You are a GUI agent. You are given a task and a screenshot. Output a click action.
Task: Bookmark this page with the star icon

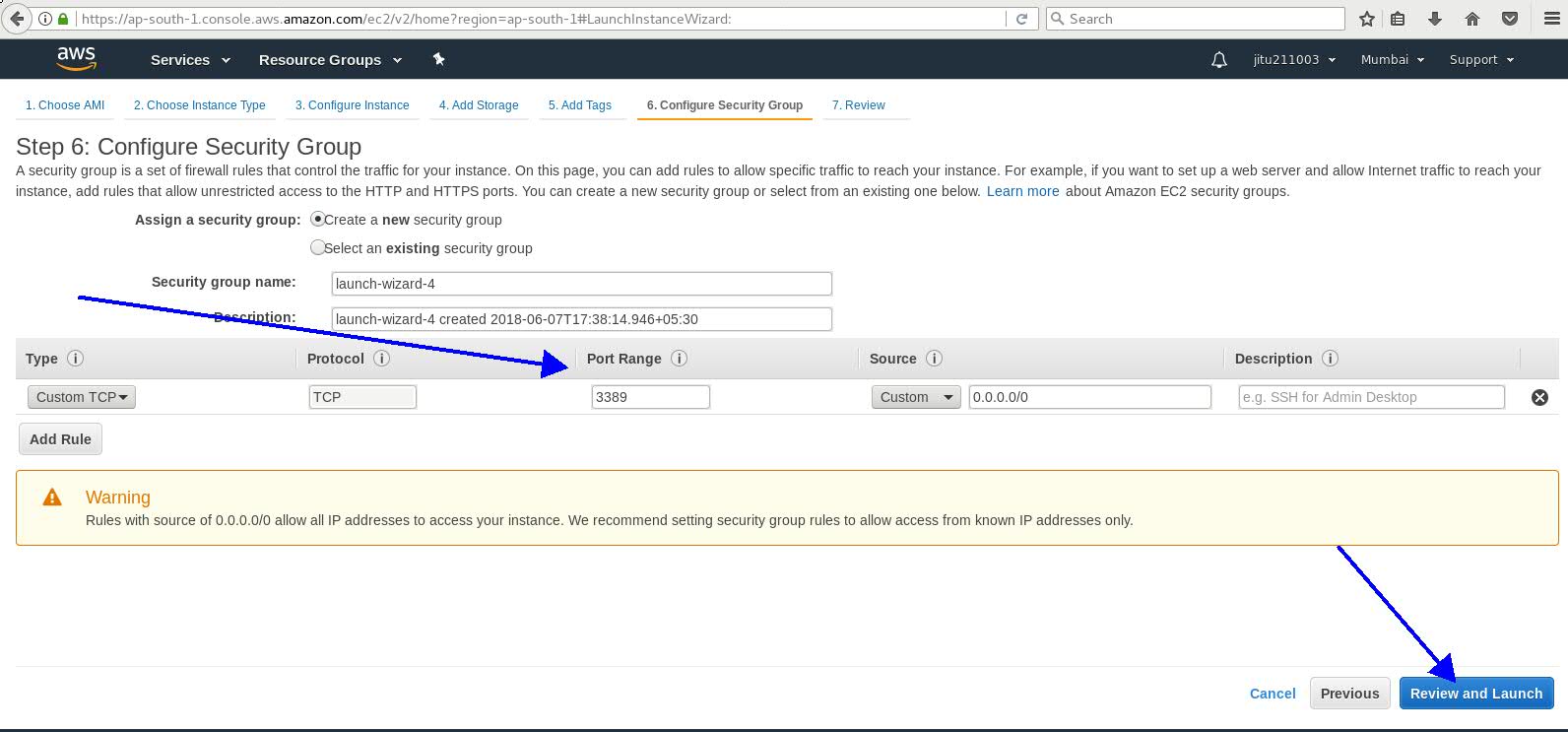[1366, 19]
